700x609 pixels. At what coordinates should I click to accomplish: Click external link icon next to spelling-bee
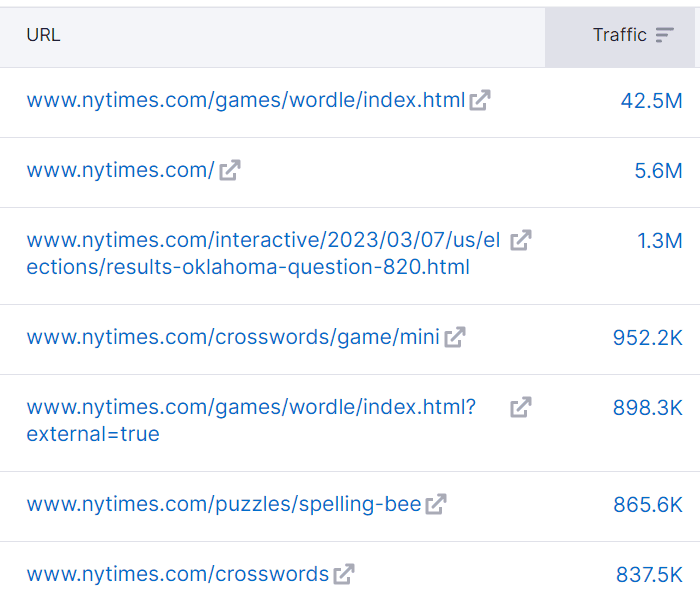pos(436,504)
